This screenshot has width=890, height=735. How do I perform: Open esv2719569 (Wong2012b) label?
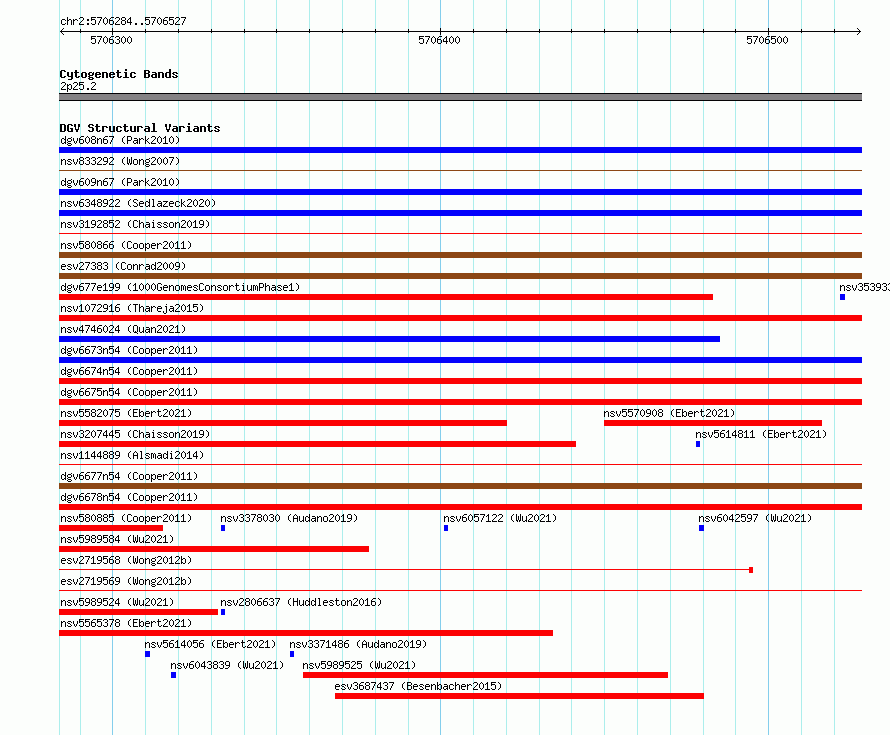[126, 581]
